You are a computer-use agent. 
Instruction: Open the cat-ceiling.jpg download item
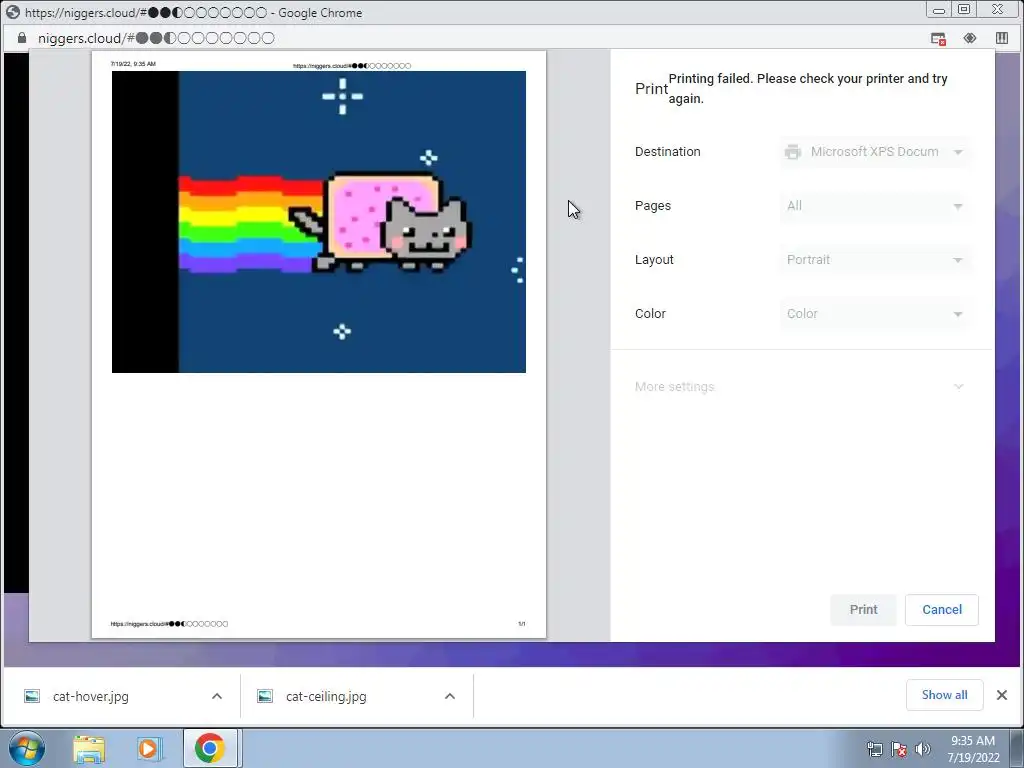click(326, 696)
